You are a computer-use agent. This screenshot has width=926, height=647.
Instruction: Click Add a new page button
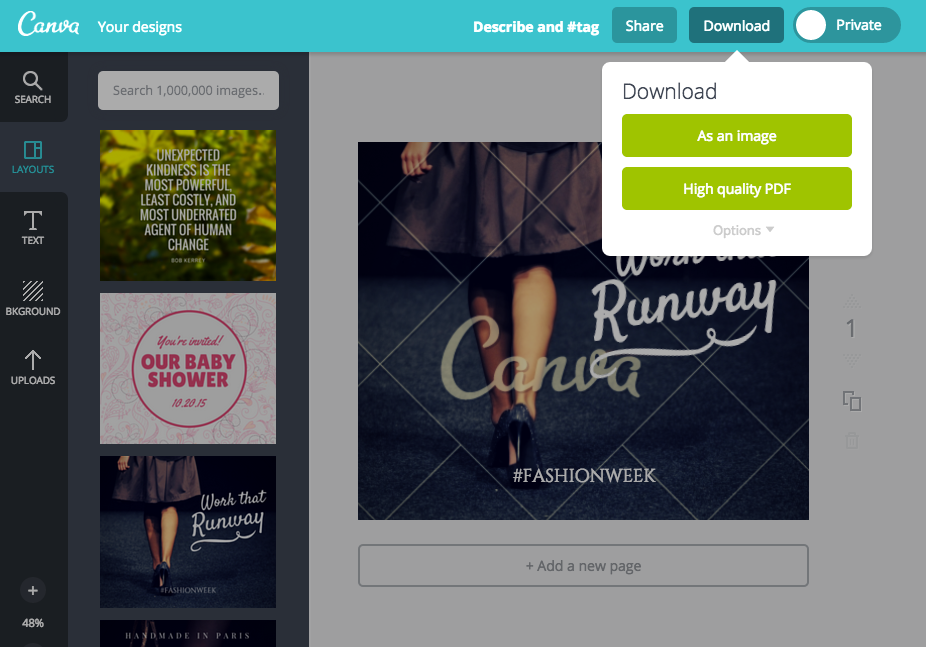click(583, 566)
